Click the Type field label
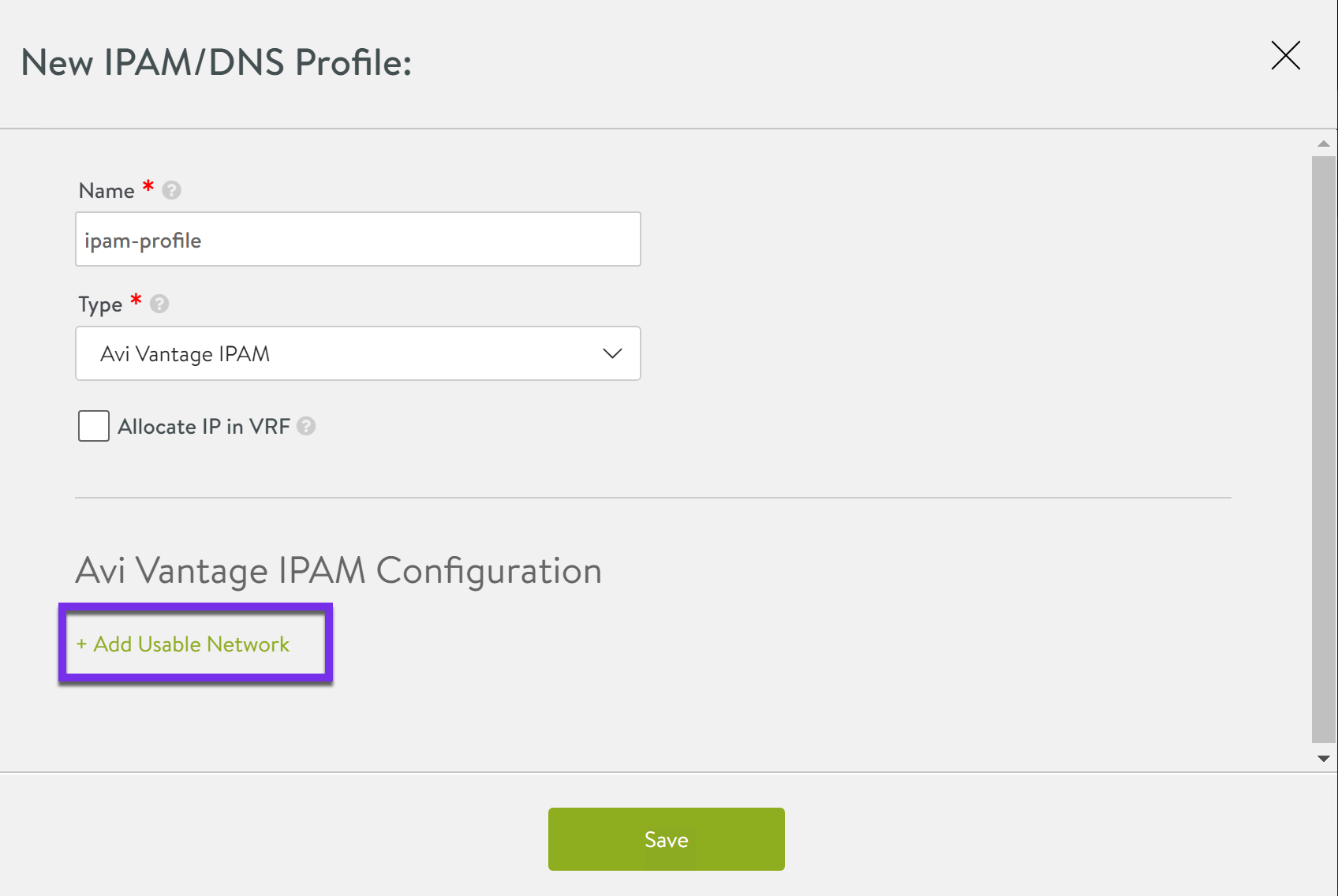1338x896 pixels. (100, 304)
